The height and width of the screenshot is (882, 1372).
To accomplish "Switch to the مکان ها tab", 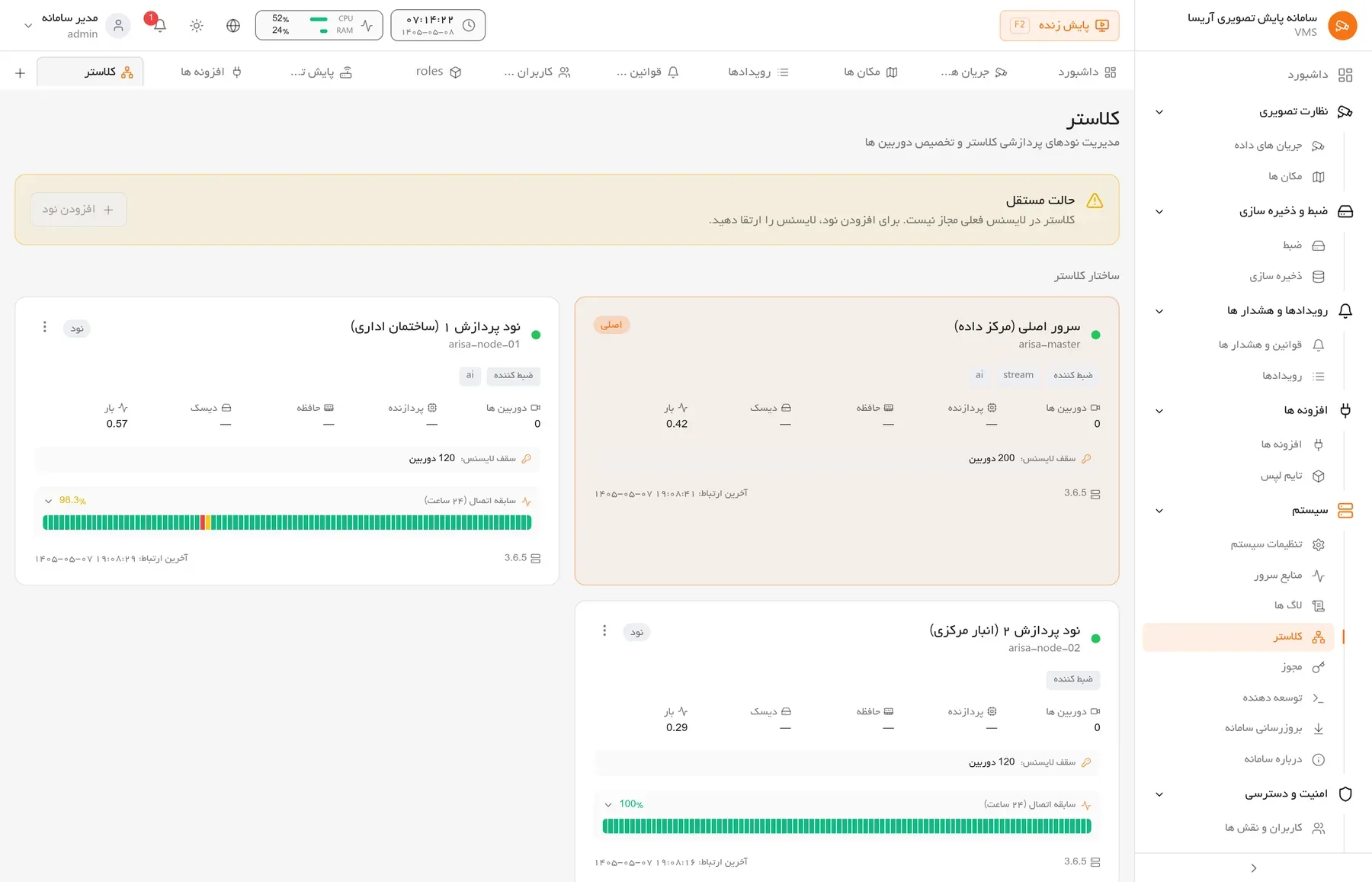I will 870,72.
